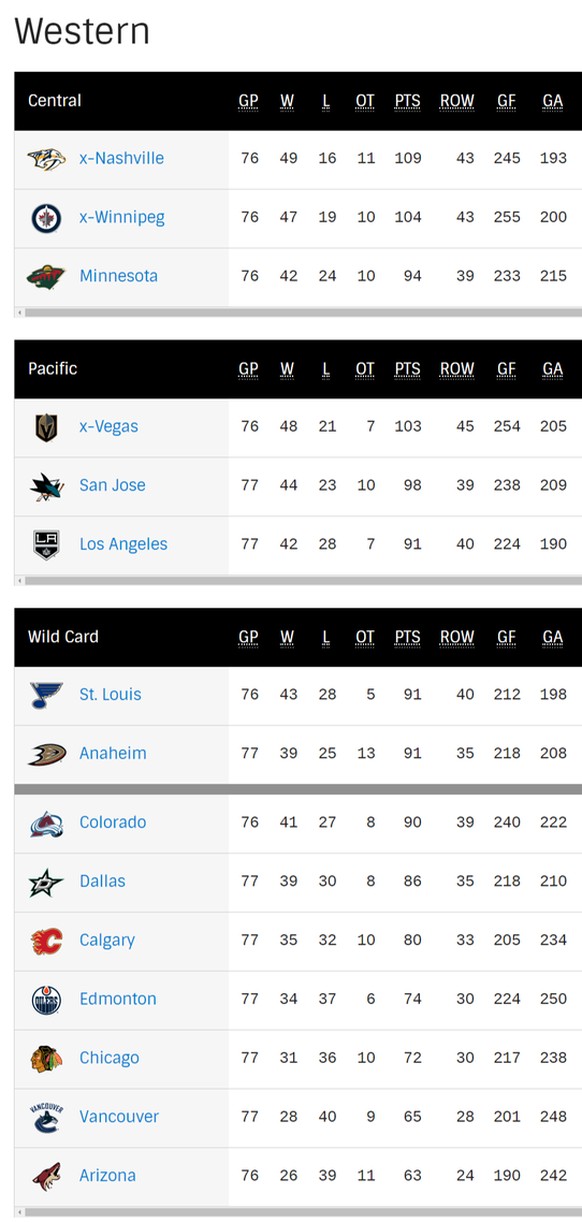Open the Calgary team link
Image resolution: width=582 pixels, height=1223 pixels.
[107, 940]
